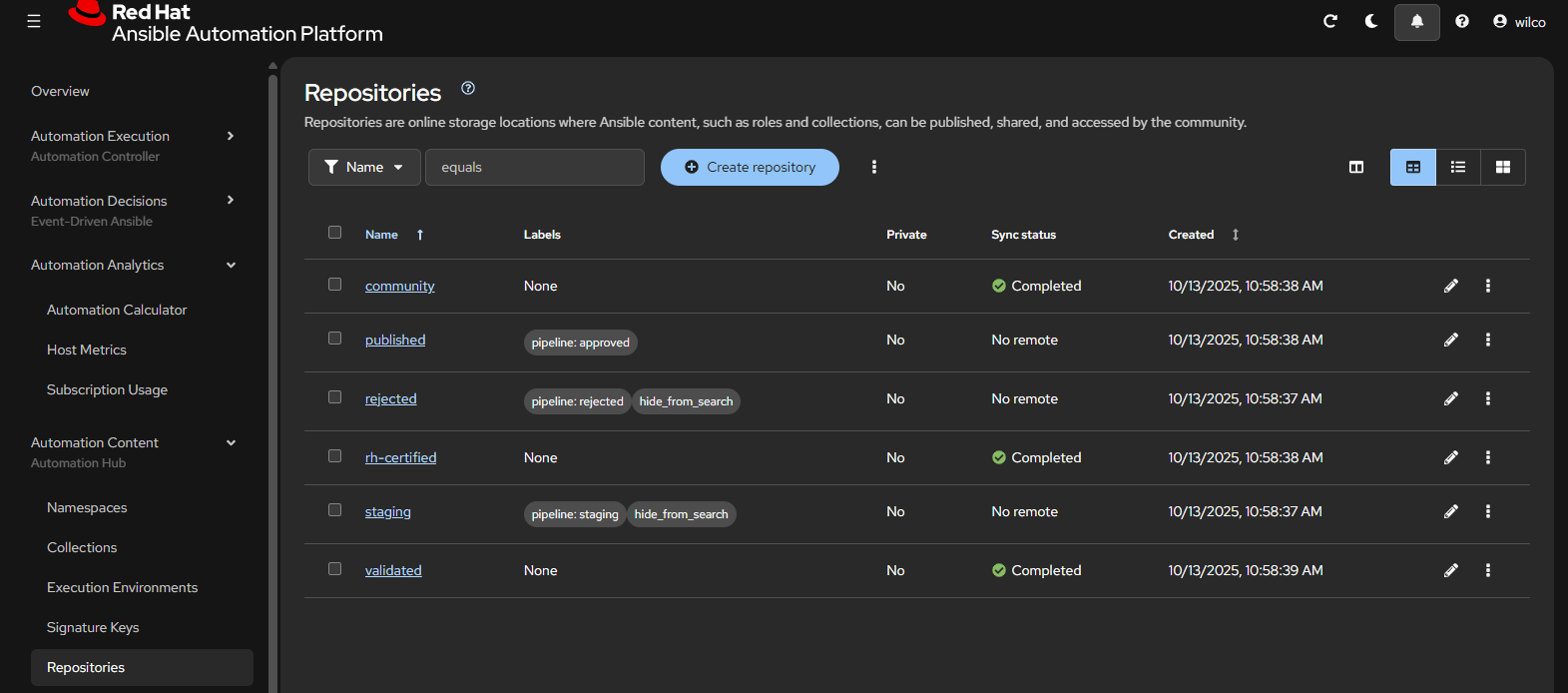
Task: Click the pipeline: approved label
Action: (x=581, y=343)
